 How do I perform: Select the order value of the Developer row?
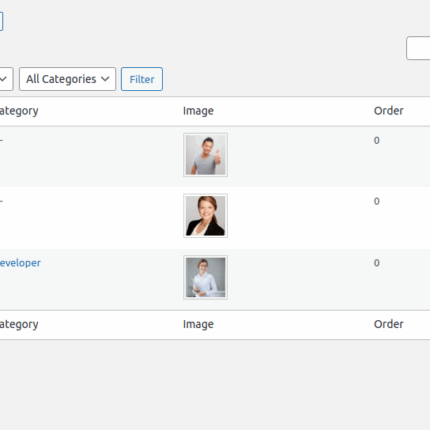[377, 263]
